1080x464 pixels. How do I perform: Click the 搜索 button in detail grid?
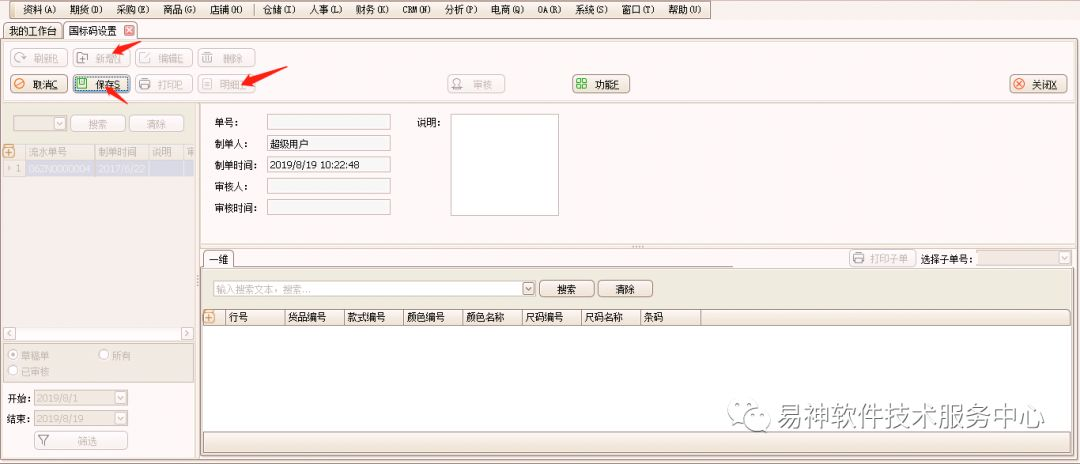566,289
